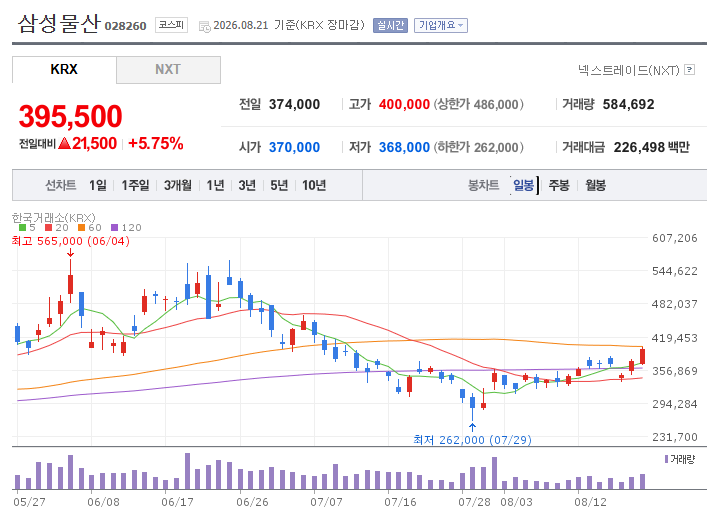Select the 1년 line chart period
Image resolution: width=707 pixels, height=518 pixels.
(x=215, y=185)
